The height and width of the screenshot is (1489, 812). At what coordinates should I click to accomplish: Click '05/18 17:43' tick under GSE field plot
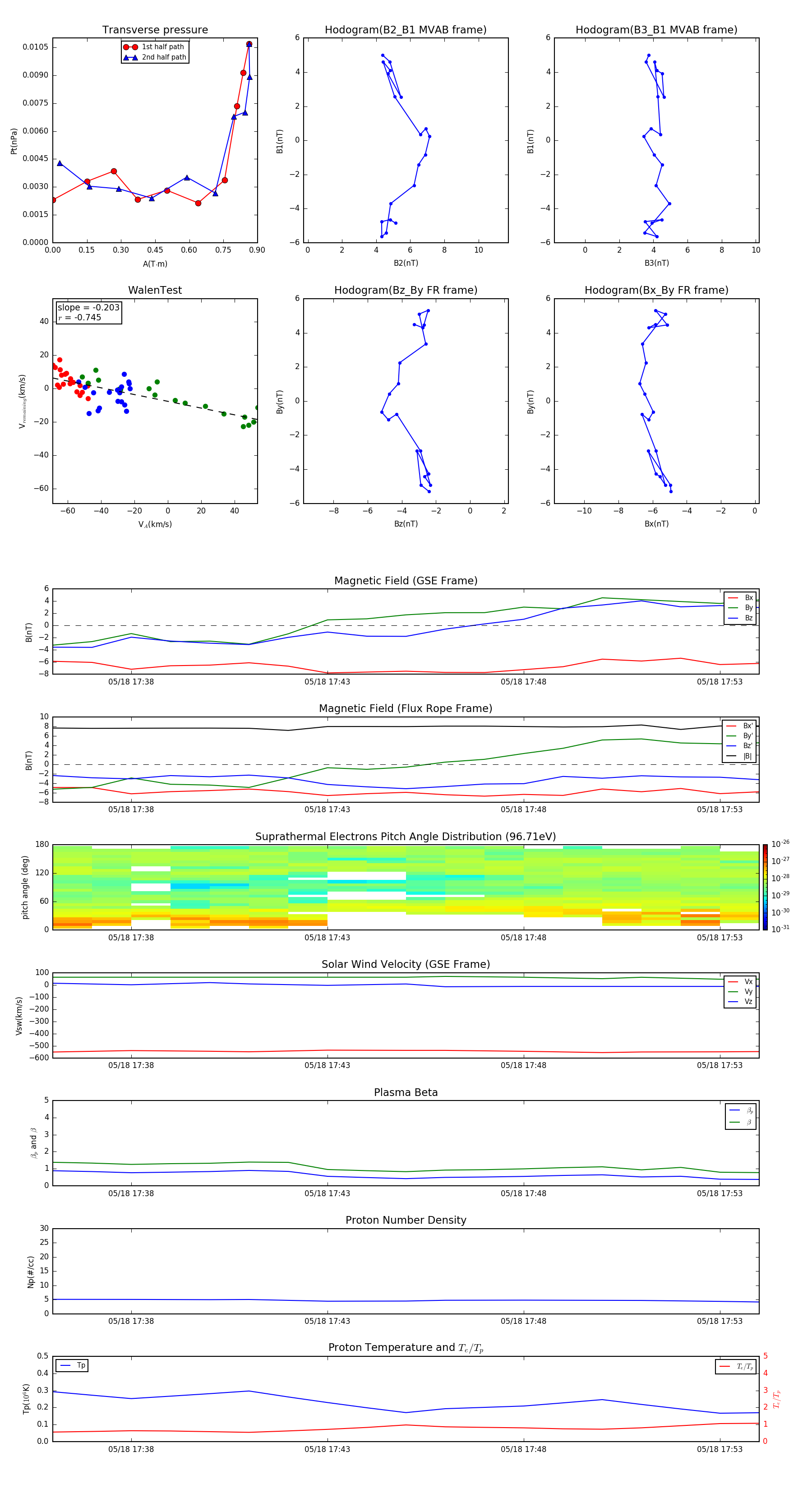point(327,681)
